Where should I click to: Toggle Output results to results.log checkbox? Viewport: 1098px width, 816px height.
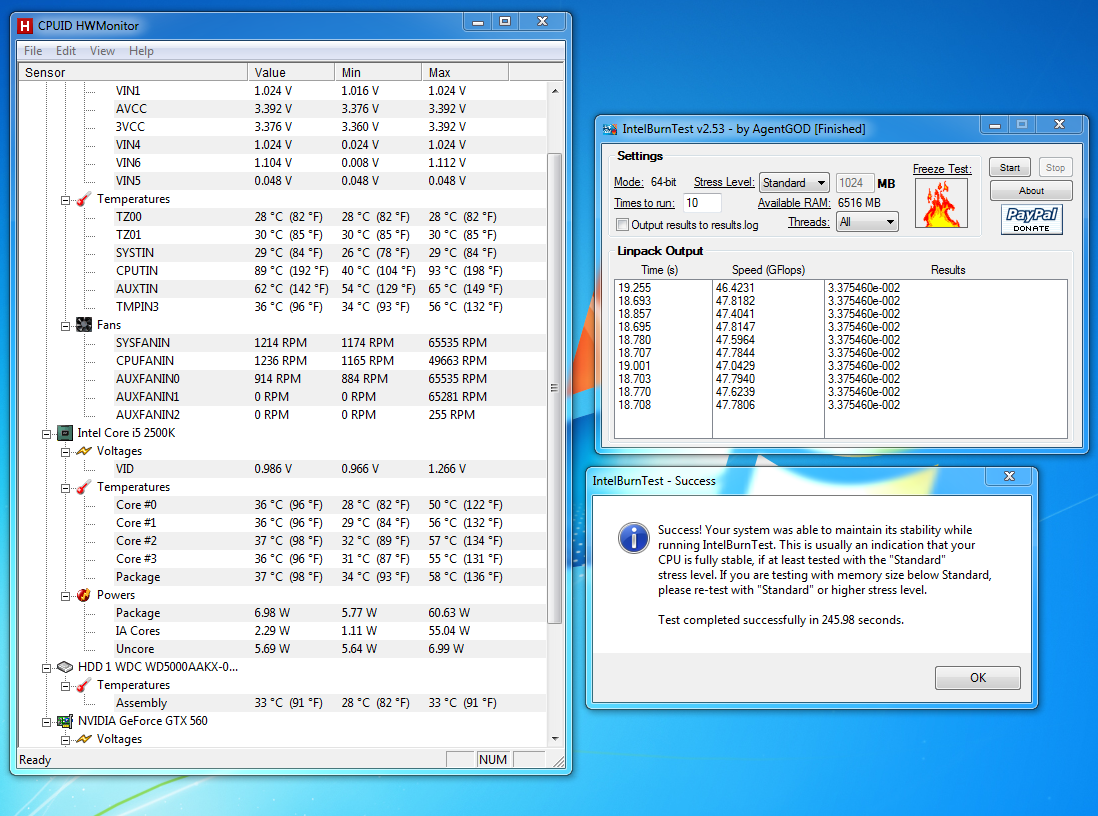(x=622, y=225)
